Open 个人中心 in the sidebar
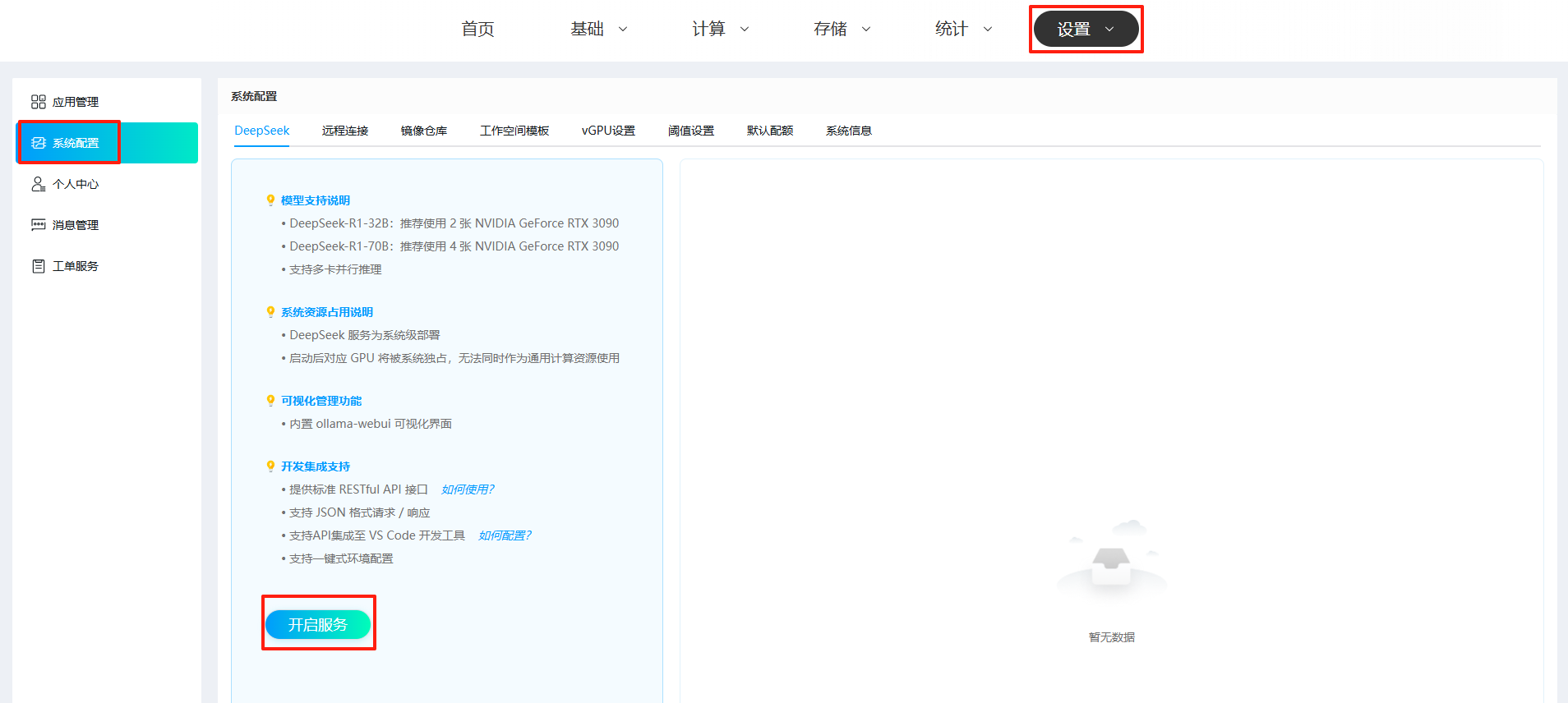 (107, 184)
